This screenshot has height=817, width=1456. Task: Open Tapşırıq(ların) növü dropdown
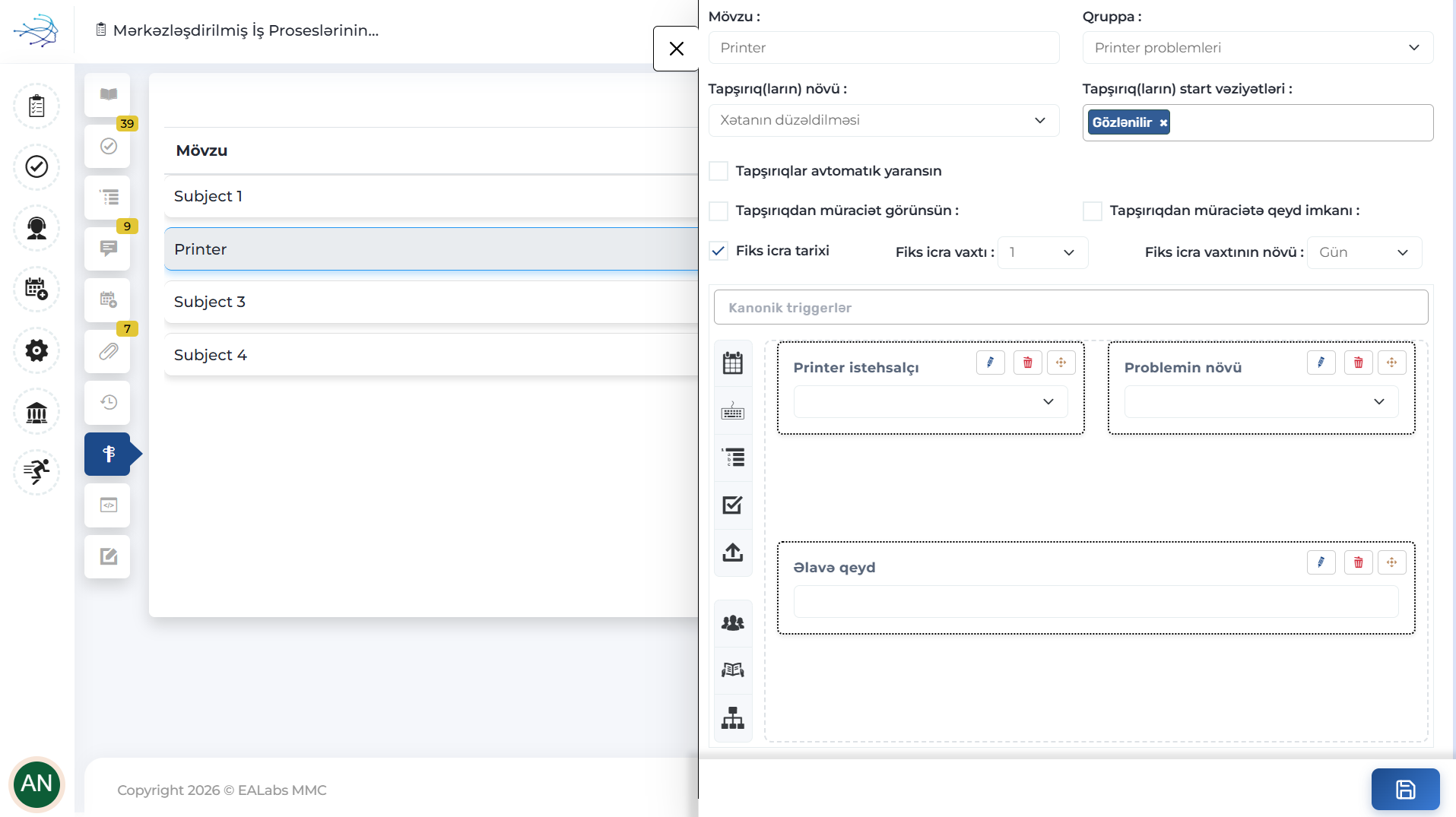point(883,120)
